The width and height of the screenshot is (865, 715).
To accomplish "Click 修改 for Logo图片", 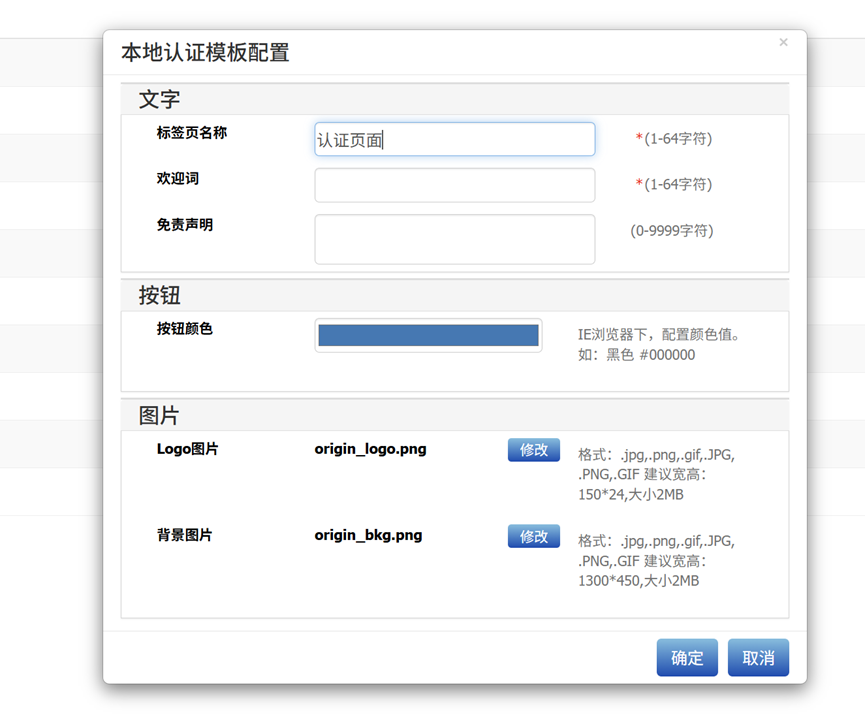I will pos(533,450).
